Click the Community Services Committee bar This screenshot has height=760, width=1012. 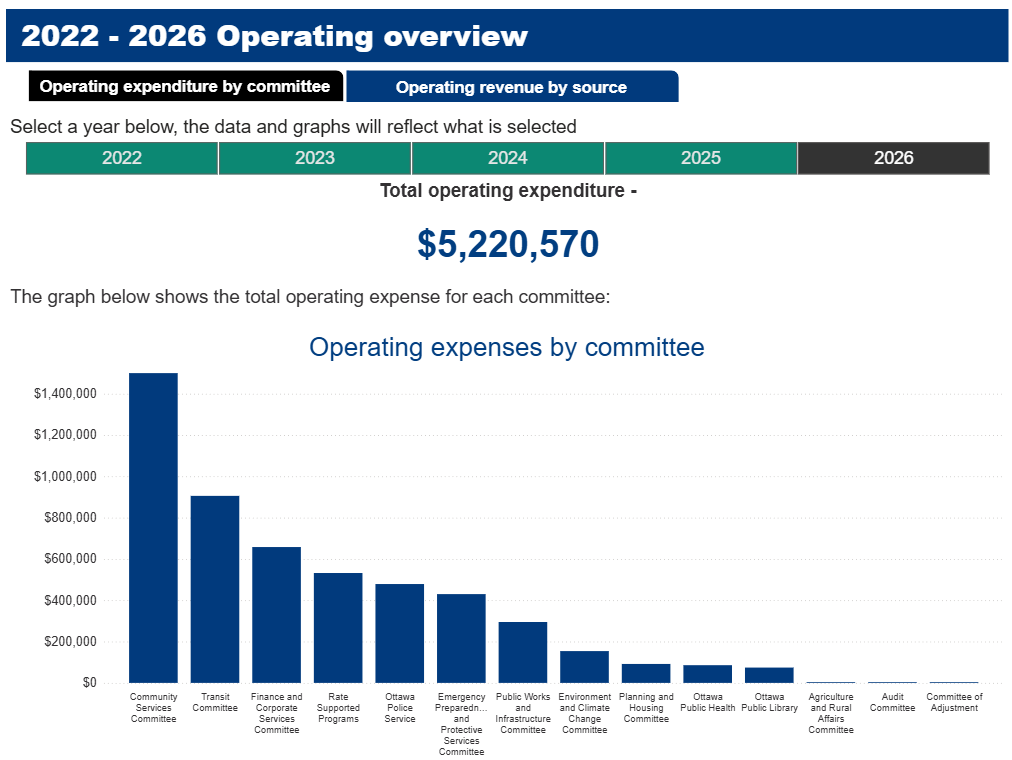(x=153, y=528)
